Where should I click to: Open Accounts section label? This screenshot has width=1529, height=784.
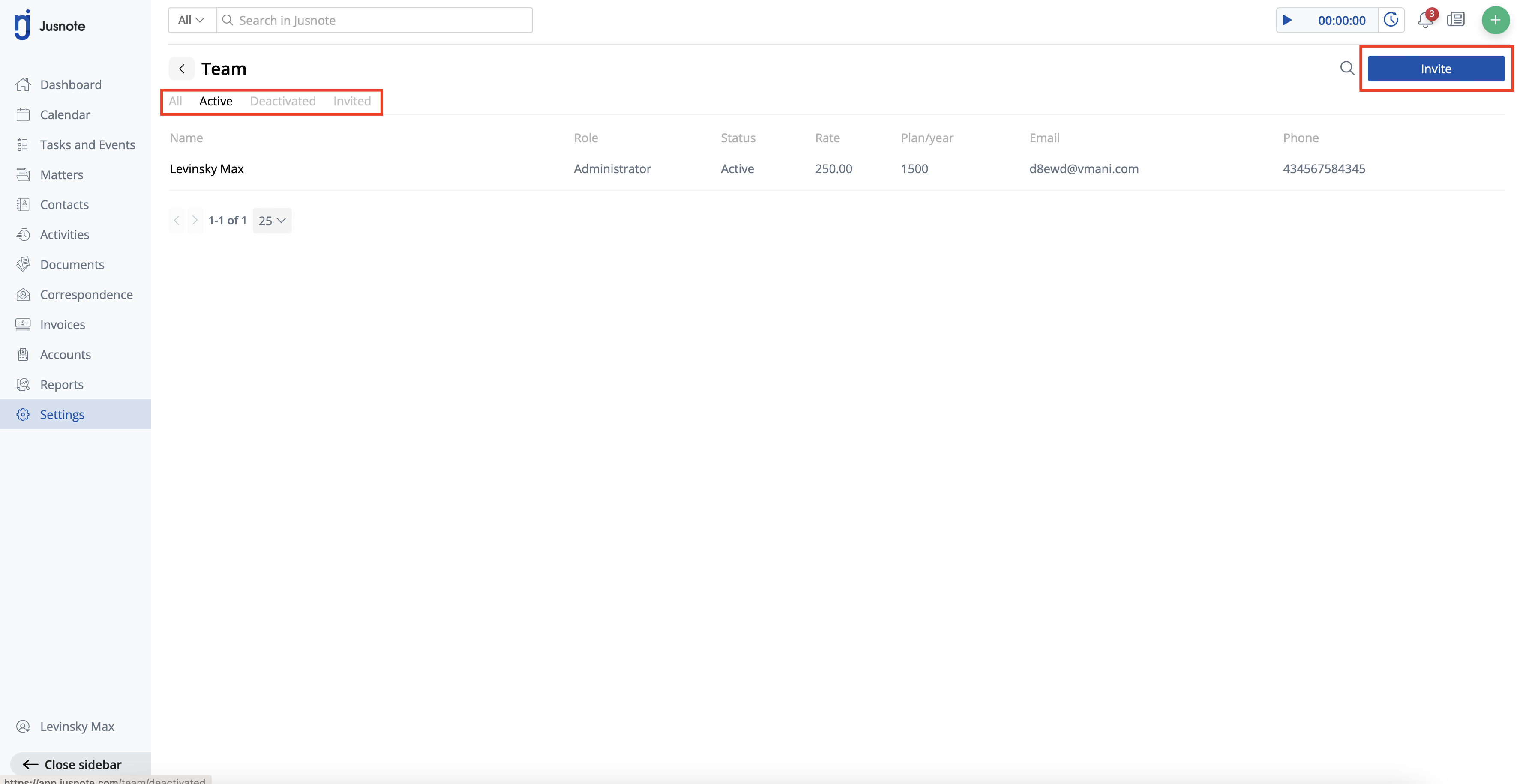pos(65,354)
